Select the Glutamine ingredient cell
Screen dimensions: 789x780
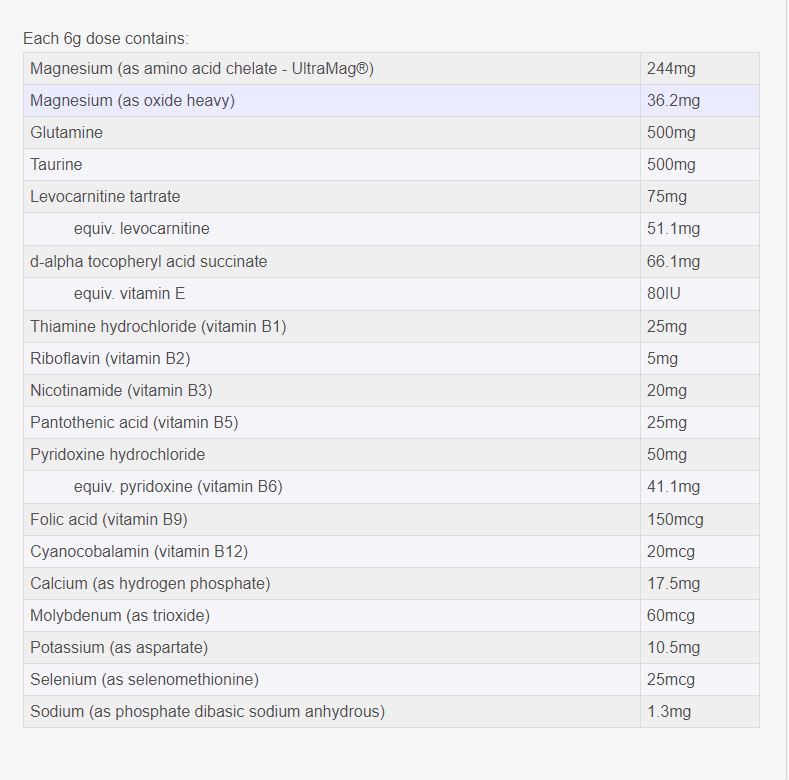(x=66, y=133)
